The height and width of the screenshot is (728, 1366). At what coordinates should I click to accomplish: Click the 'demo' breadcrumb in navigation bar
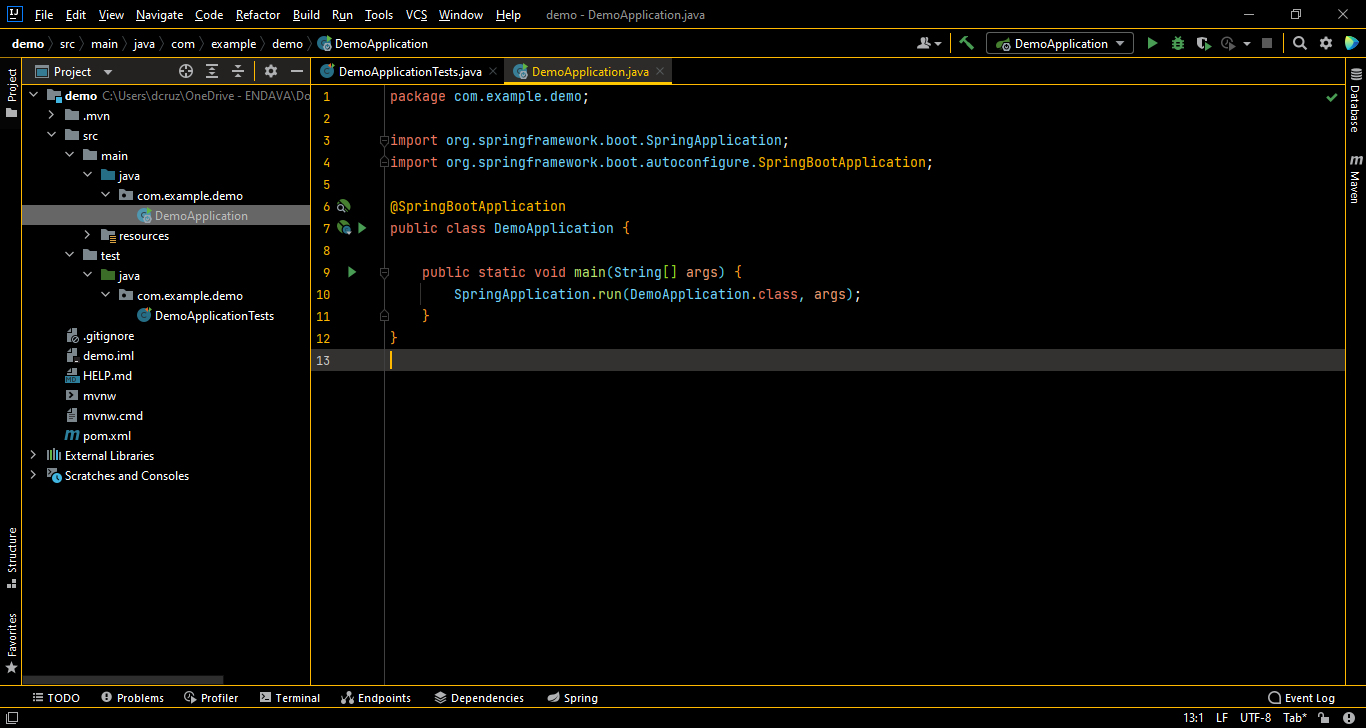click(x=28, y=43)
